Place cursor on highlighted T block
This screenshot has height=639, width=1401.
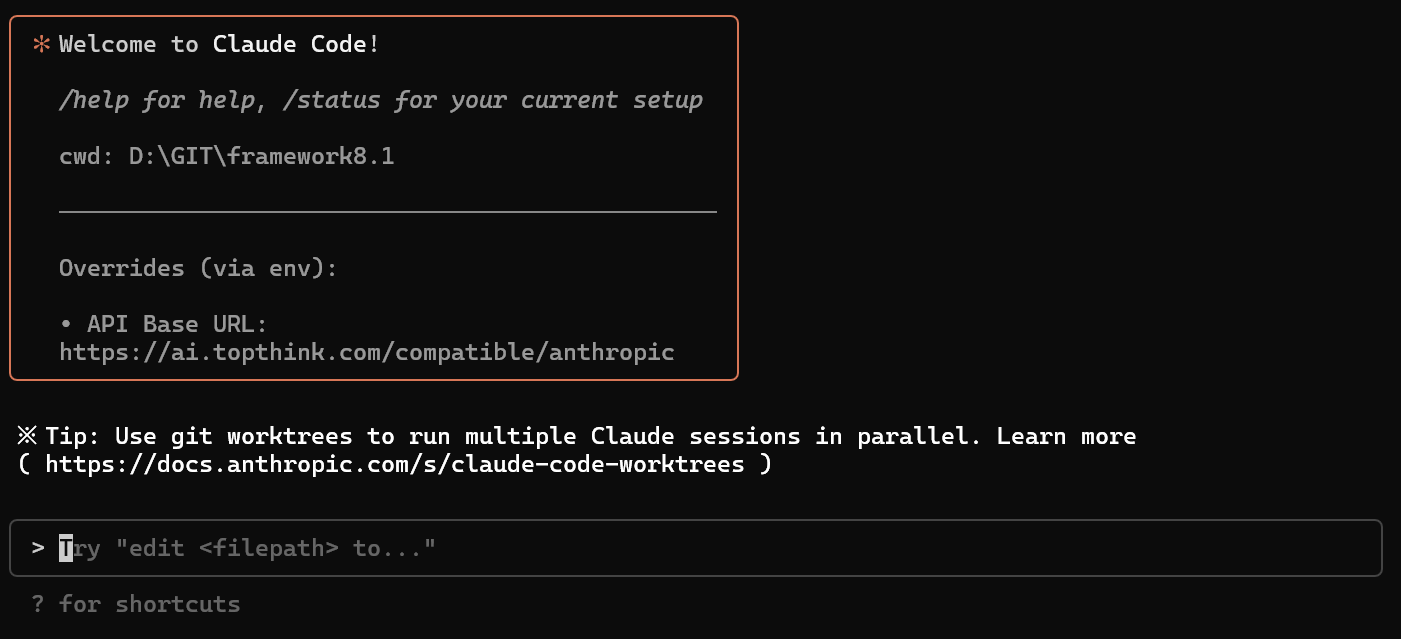(66, 548)
